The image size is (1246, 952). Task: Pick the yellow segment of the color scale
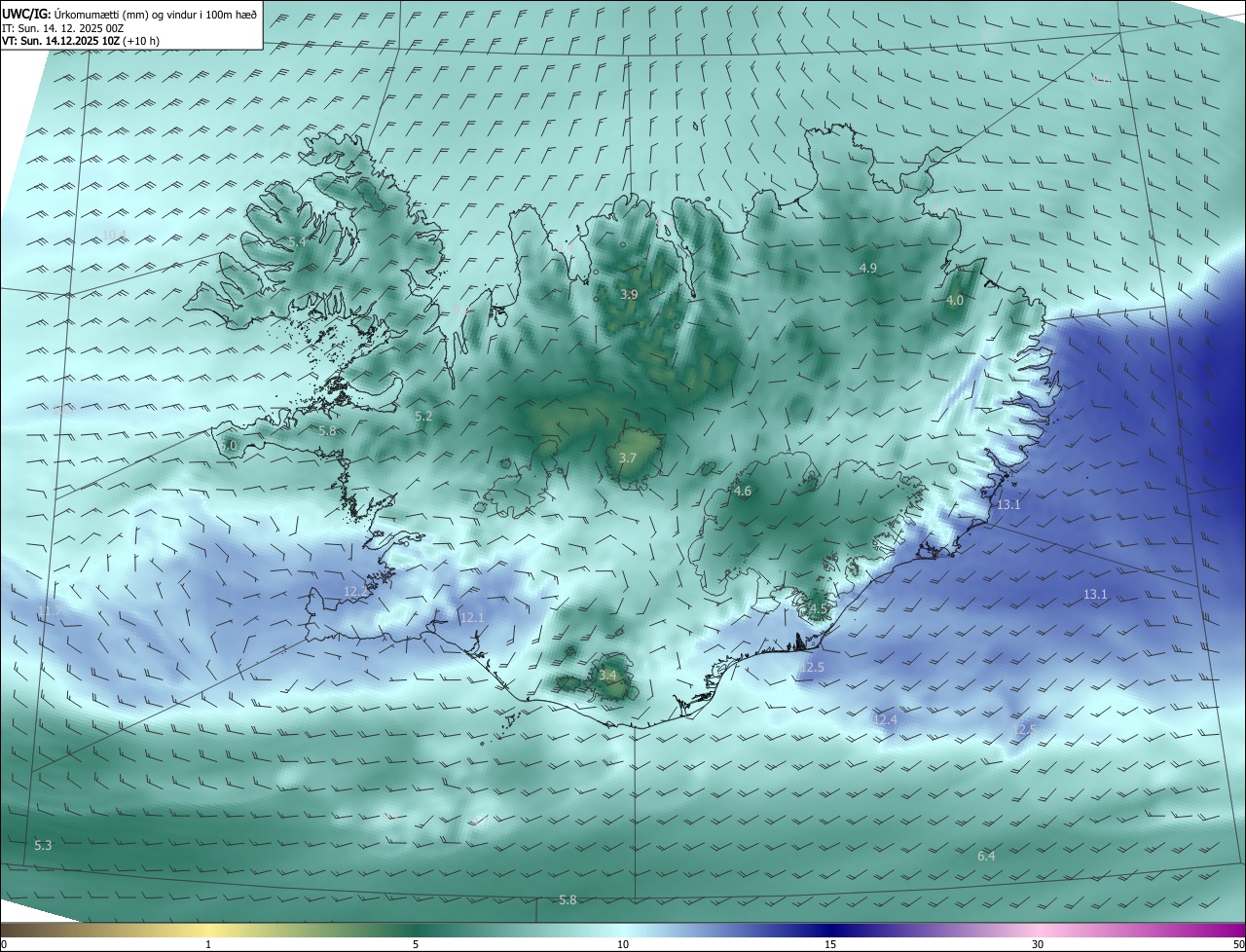tap(209, 930)
